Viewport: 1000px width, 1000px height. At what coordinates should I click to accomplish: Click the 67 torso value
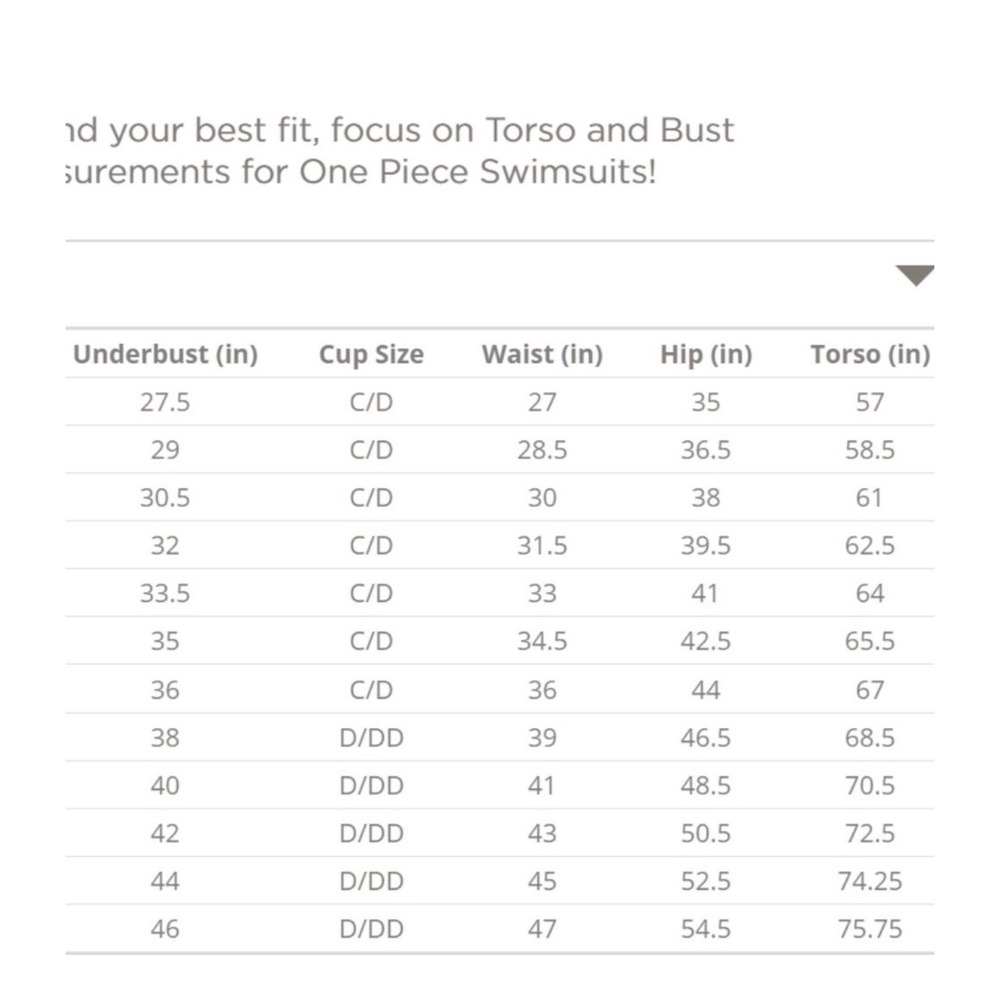click(x=870, y=690)
